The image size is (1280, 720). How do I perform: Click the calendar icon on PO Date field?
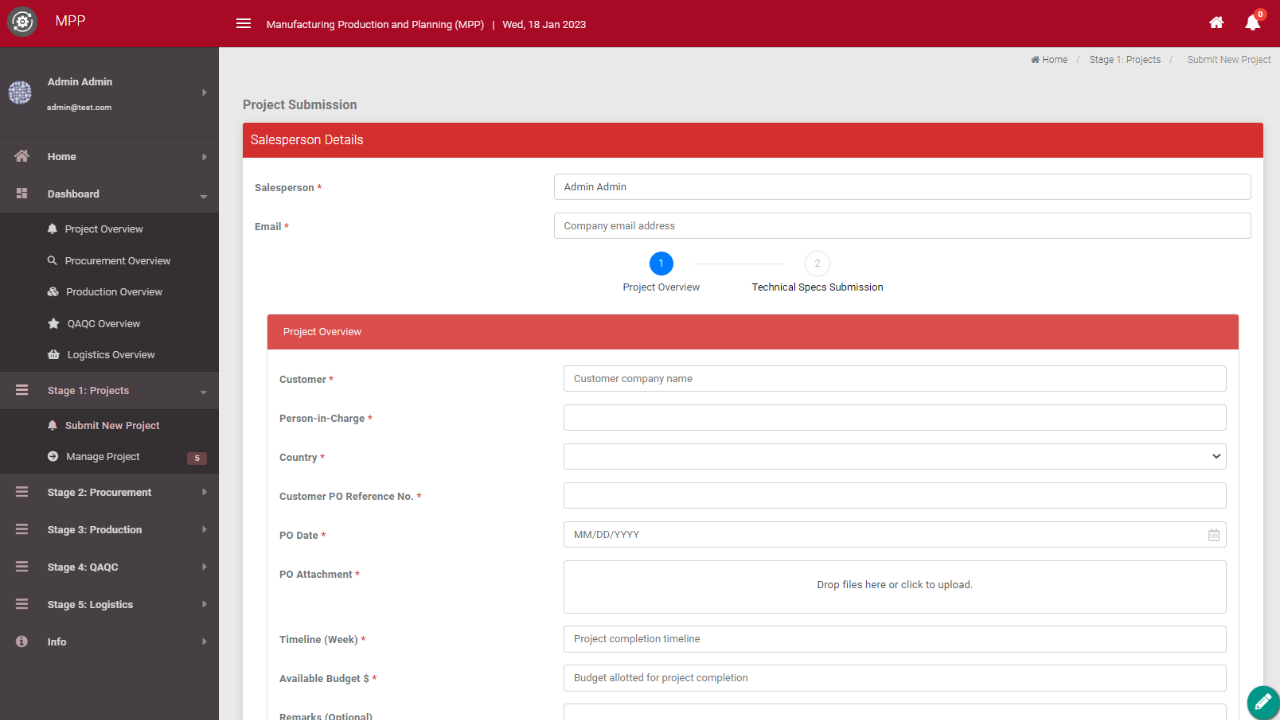(1214, 535)
